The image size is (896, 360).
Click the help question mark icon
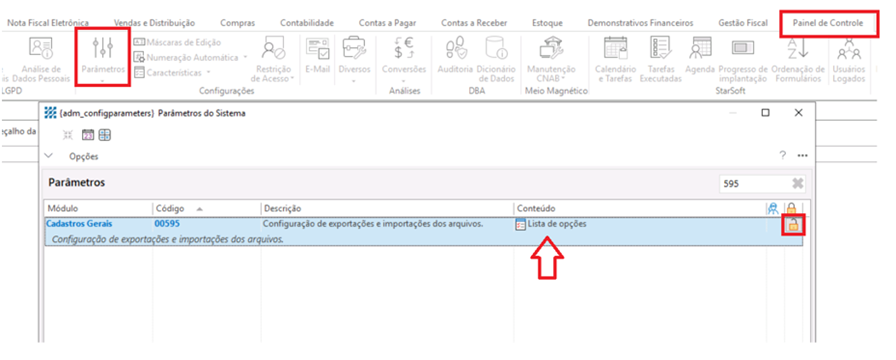click(783, 155)
